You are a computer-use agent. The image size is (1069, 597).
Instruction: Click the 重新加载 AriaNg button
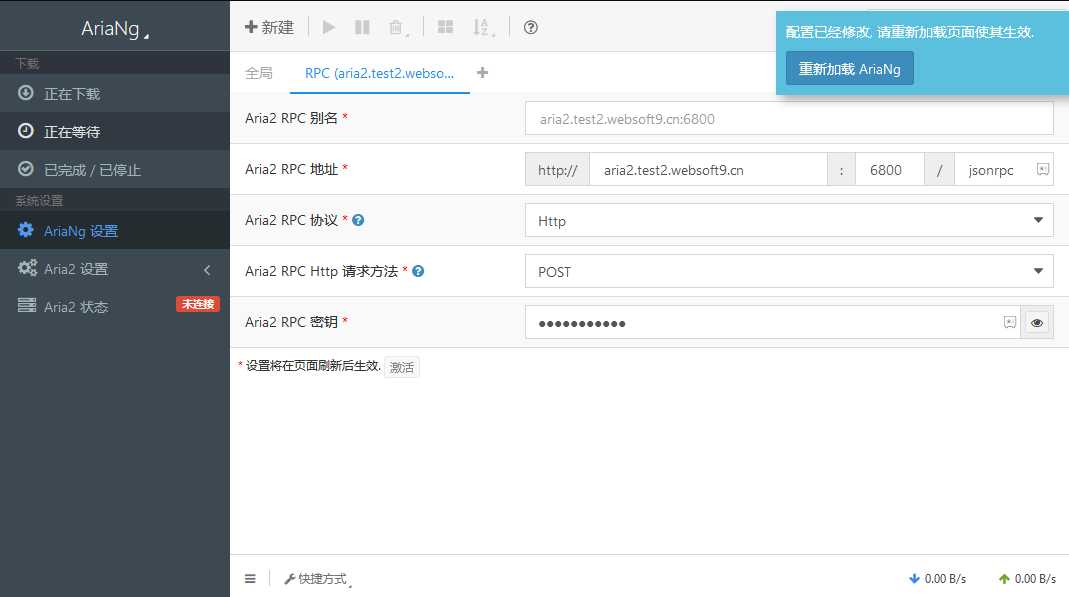click(x=849, y=68)
